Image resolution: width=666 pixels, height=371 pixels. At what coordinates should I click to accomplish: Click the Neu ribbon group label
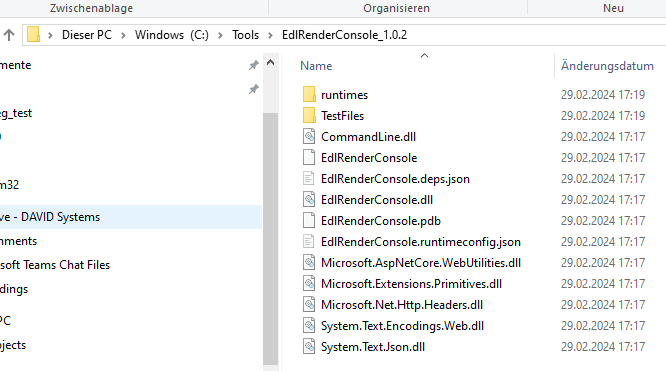coord(613,8)
